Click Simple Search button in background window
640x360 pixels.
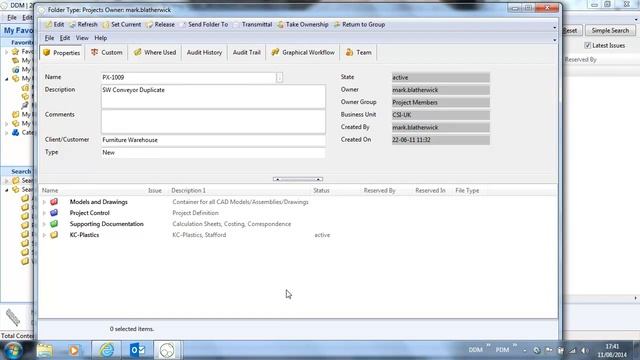click(610, 31)
